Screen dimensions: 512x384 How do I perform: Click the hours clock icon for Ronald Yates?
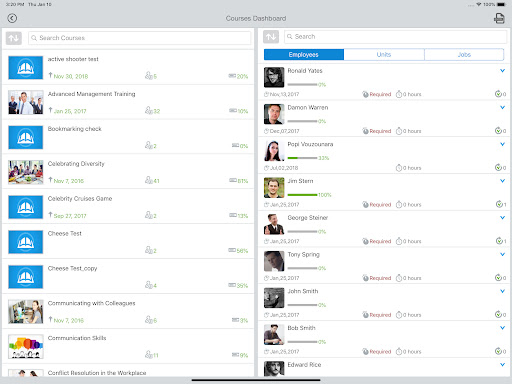click(x=399, y=94)
